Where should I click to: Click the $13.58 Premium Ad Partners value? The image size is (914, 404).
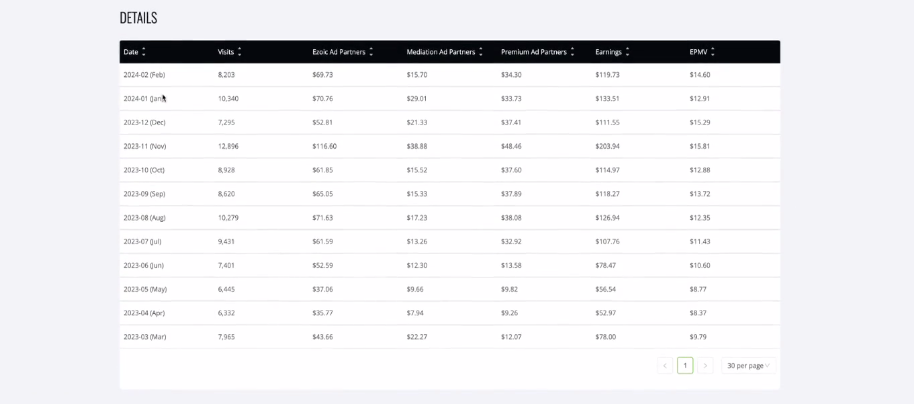[511, 265]
